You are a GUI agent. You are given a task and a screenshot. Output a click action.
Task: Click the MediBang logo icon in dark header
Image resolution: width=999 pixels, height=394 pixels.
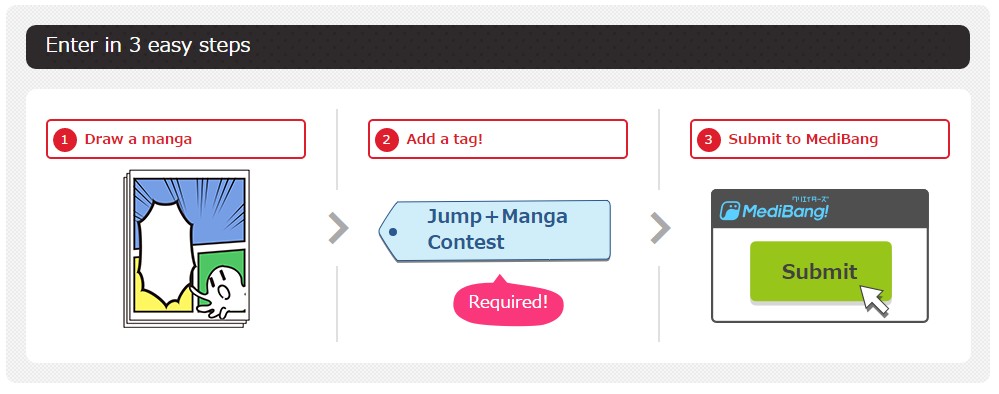click(x=729, y=211)
